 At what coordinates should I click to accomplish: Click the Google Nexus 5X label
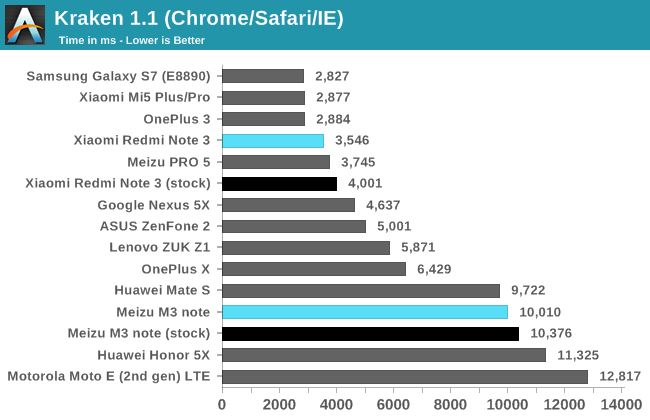click(x=154, y=205)
